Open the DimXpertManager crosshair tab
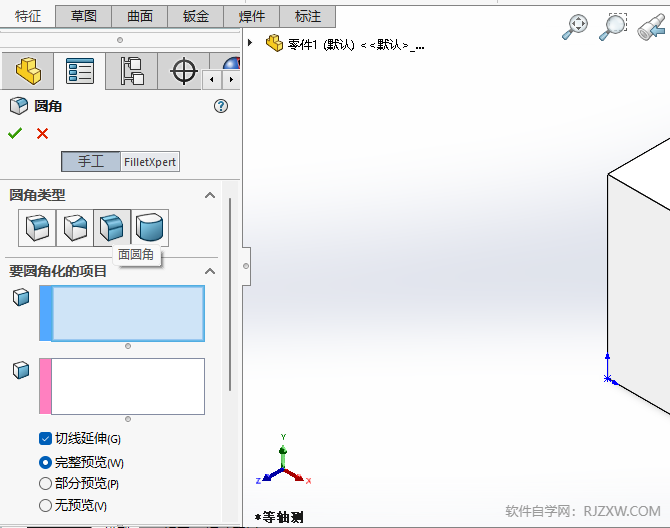Viewport: 670px width, 528px height. [184, 71]
